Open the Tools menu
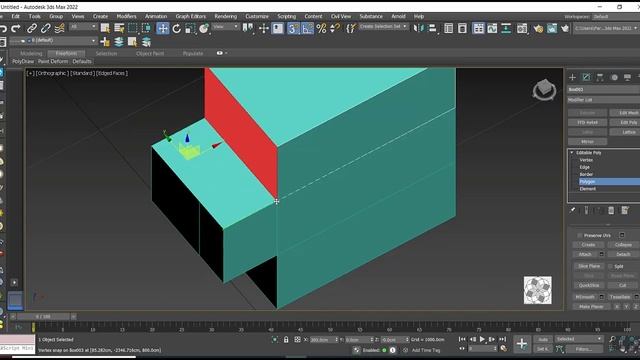The height and width of the screenshot is (360, 640). pyautogui.click(x=35, y=16)
